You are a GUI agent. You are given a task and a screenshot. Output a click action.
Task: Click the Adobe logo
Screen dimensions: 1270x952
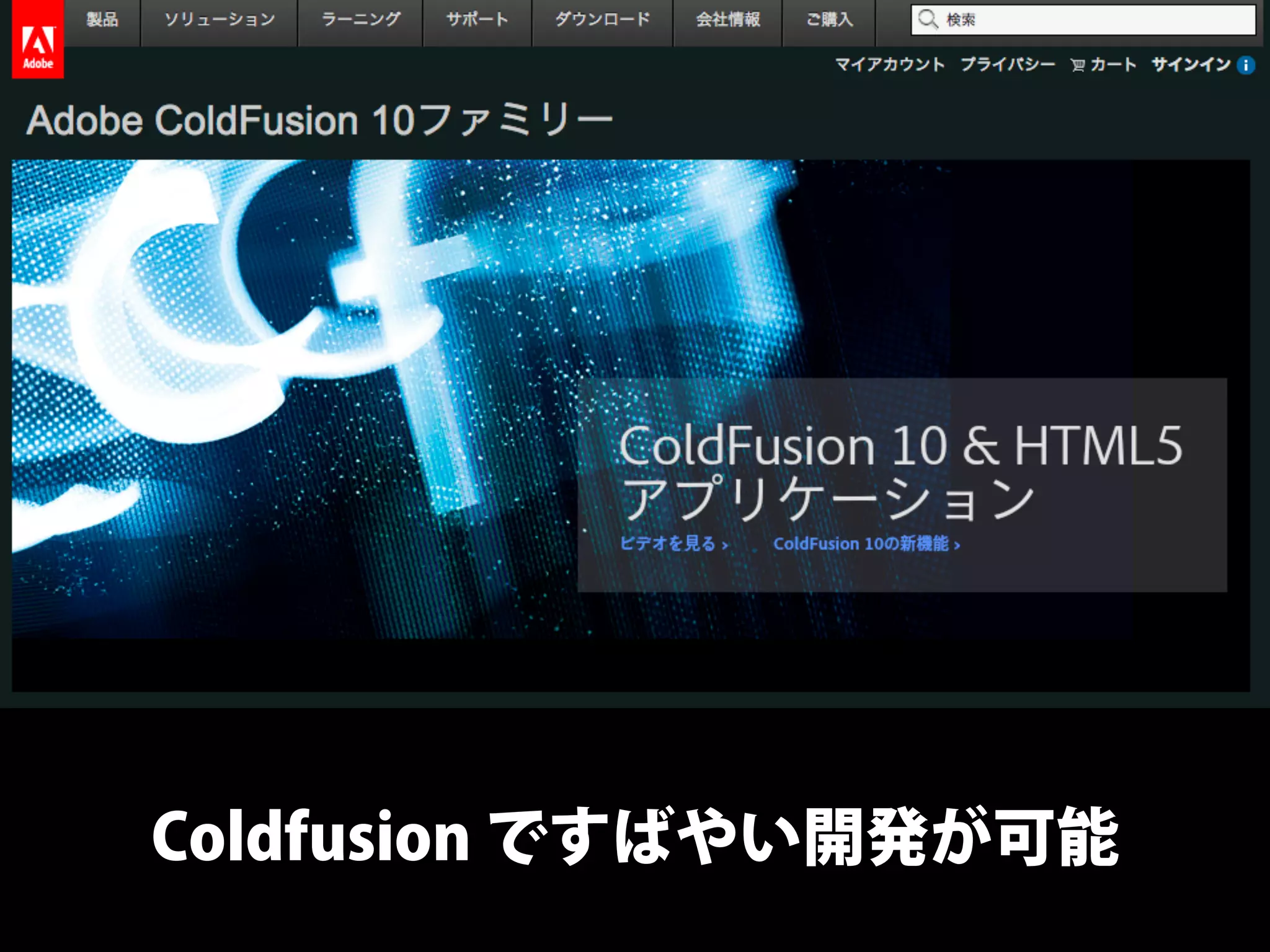click(38, 40)
